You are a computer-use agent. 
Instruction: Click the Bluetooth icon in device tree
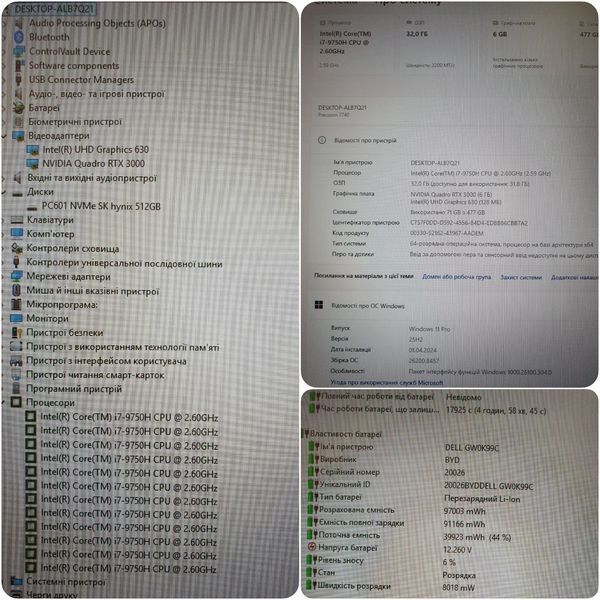(19, 37)
